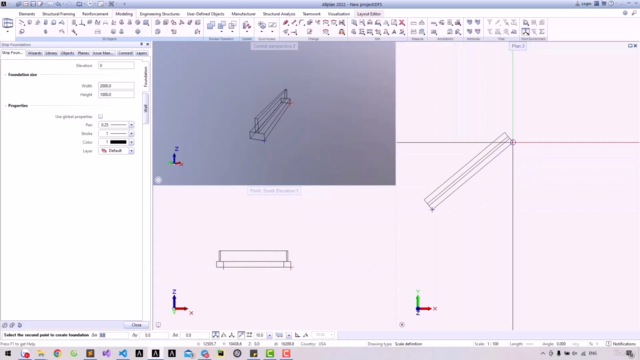Image resolution: width=640 pixels, height=360 pixels.
Task: Click the large window layout icon
Action: (7, 23)
